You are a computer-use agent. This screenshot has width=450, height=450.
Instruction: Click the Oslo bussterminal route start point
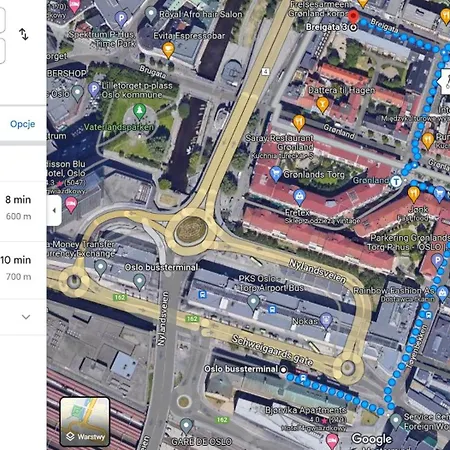click(x=283, y=369)
